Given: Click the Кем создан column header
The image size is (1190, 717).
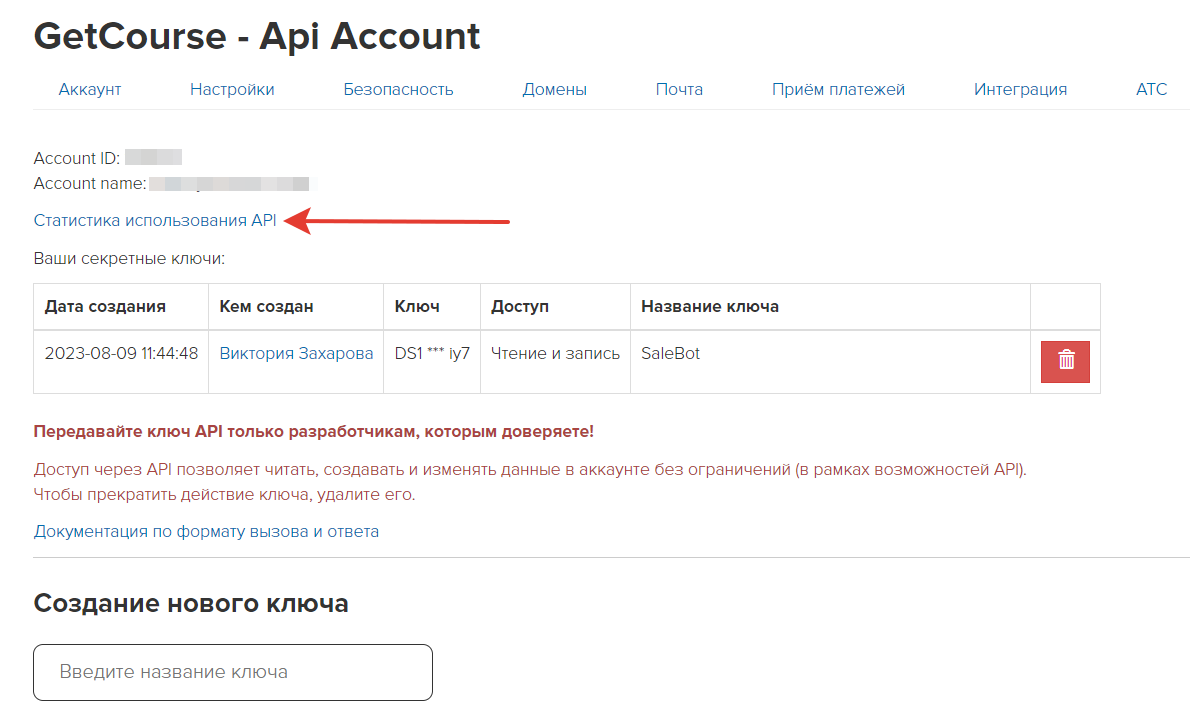Looking at the screenshot, I should point(296,307).
